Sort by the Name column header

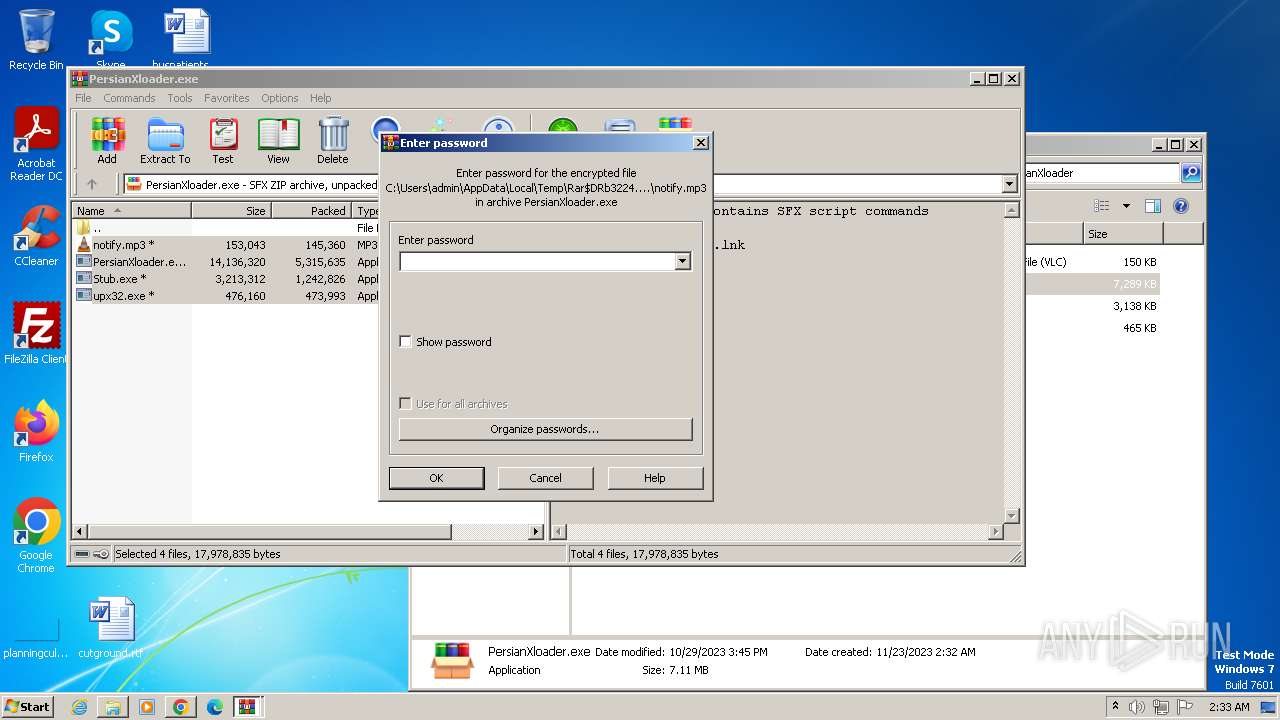(x=132, y=211)
